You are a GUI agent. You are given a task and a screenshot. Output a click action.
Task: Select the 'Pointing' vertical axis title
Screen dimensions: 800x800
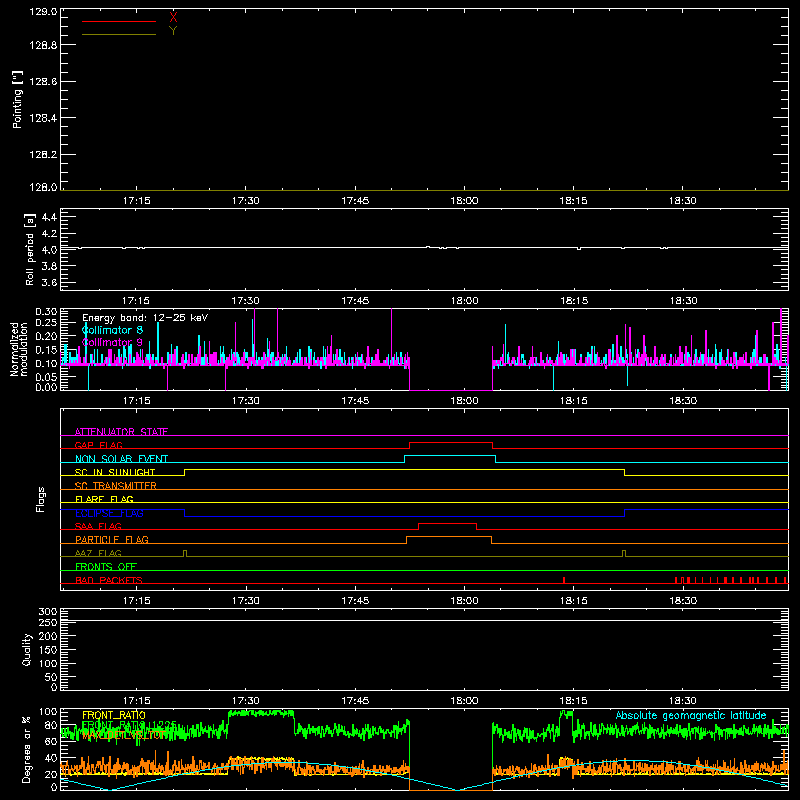pos(17,100)
